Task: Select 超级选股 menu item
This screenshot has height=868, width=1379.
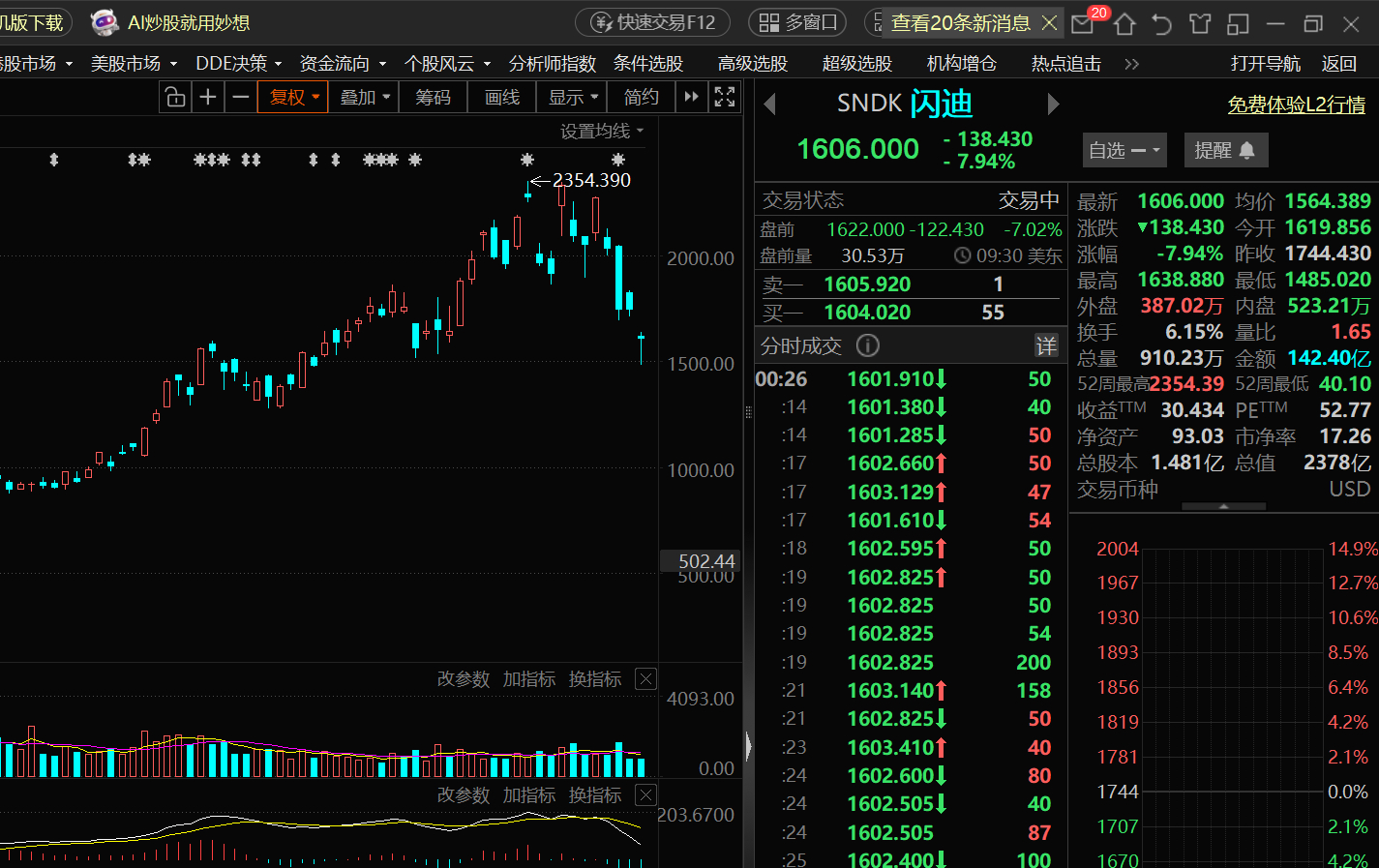Action: pyautogui.click(x=857, y=64)
